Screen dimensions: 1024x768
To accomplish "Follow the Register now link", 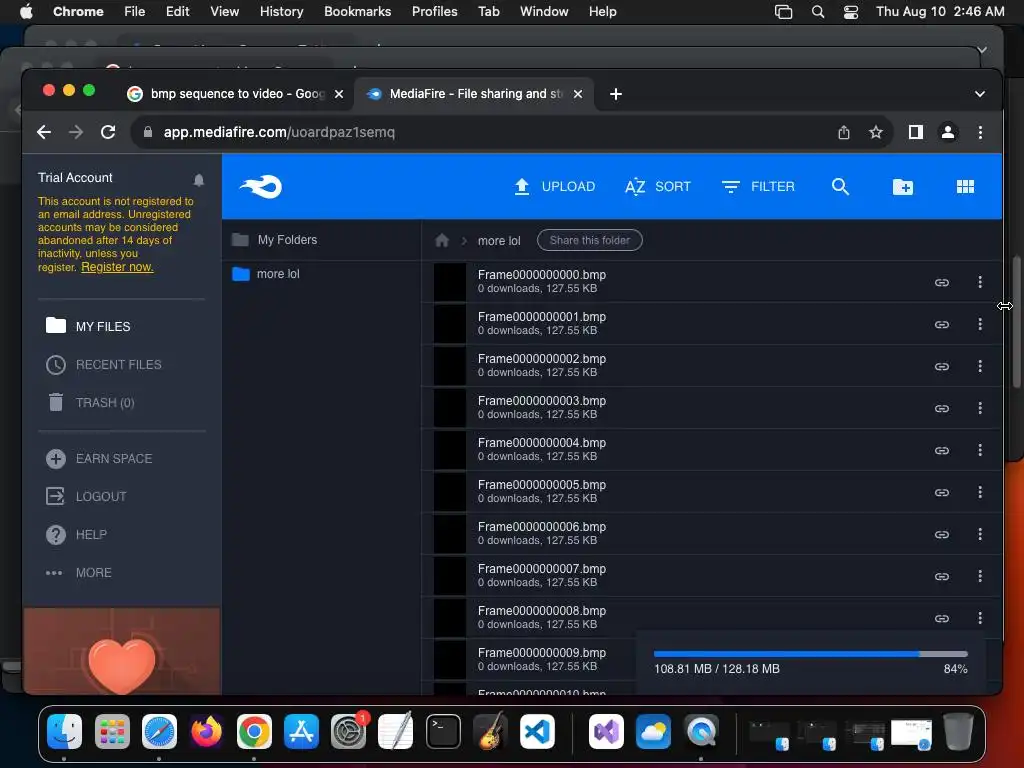I will (x=117, y=267).
